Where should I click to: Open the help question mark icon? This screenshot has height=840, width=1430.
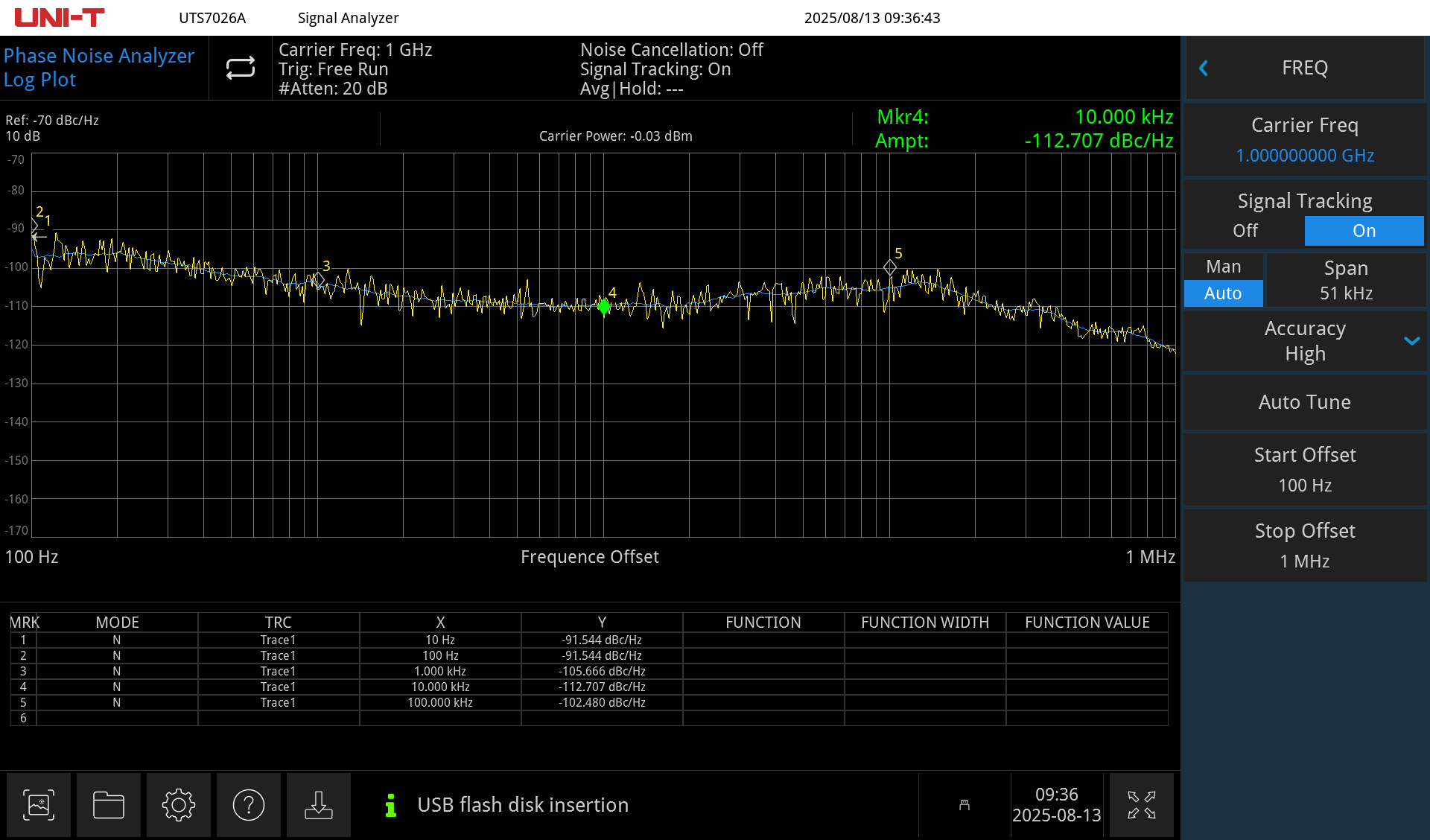tap(249, 805)
